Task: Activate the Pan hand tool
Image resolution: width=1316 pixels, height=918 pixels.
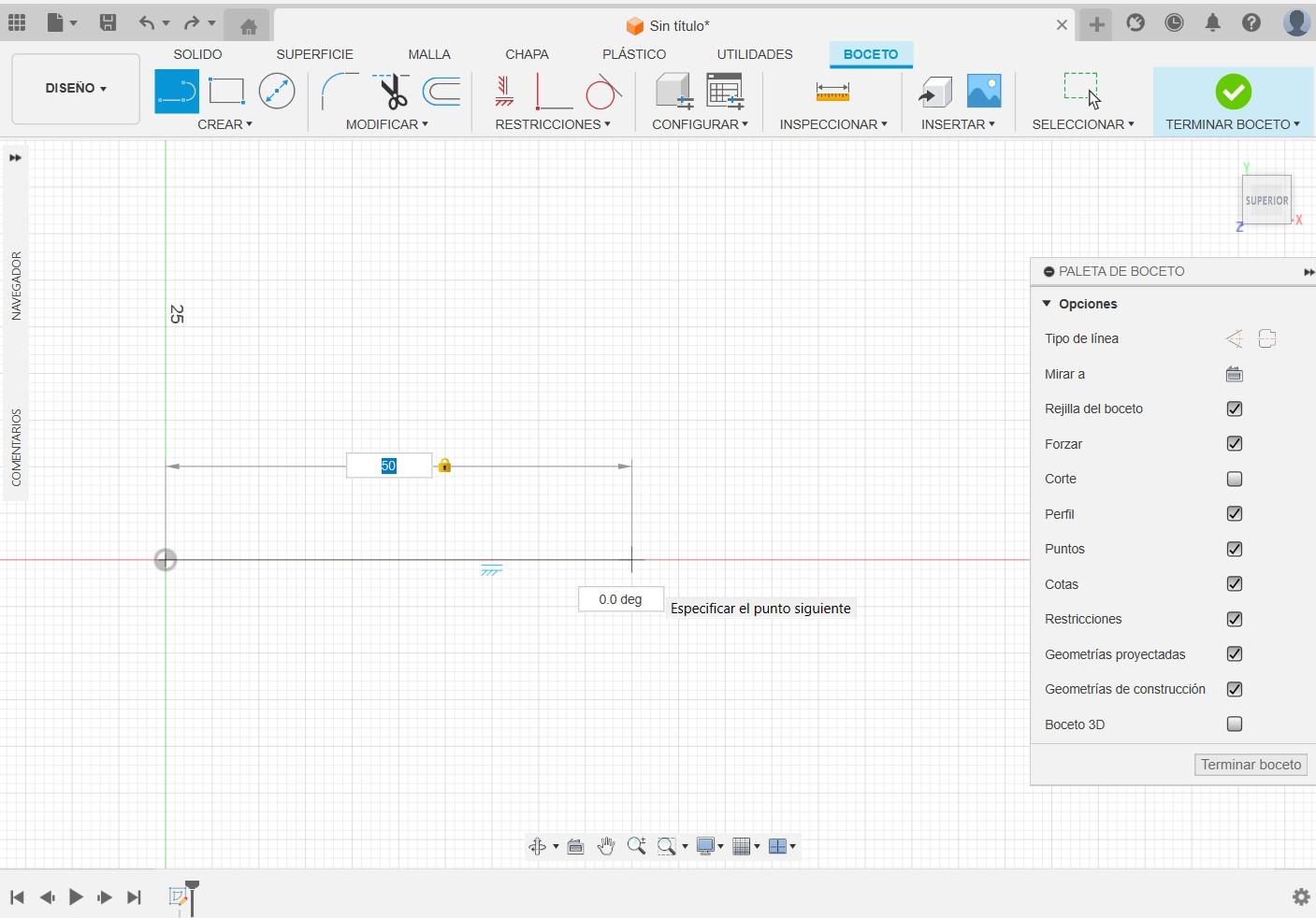Action: click(x=606, y=846)
